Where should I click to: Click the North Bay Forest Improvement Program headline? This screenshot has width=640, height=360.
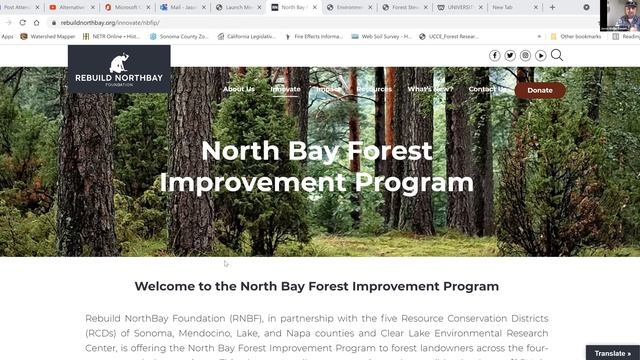click(x=317, y=167)
